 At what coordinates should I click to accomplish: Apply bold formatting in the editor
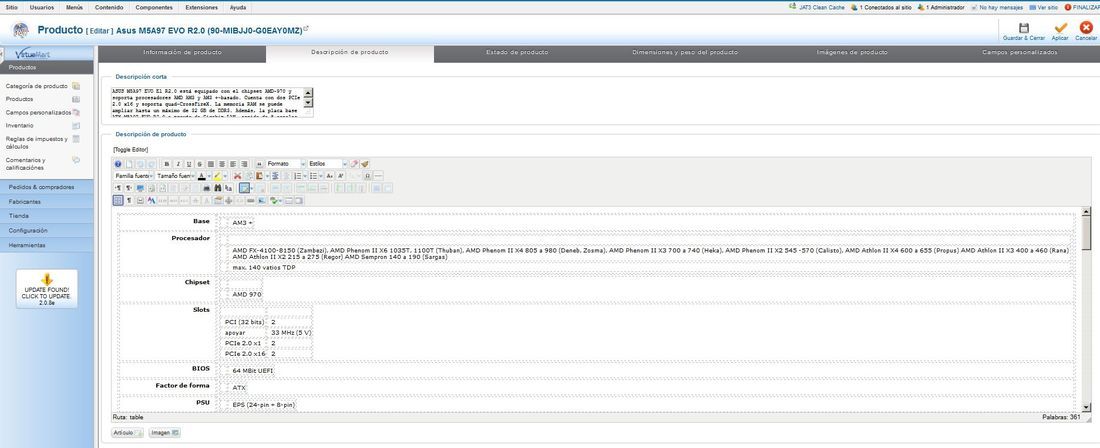coord(167,164)
